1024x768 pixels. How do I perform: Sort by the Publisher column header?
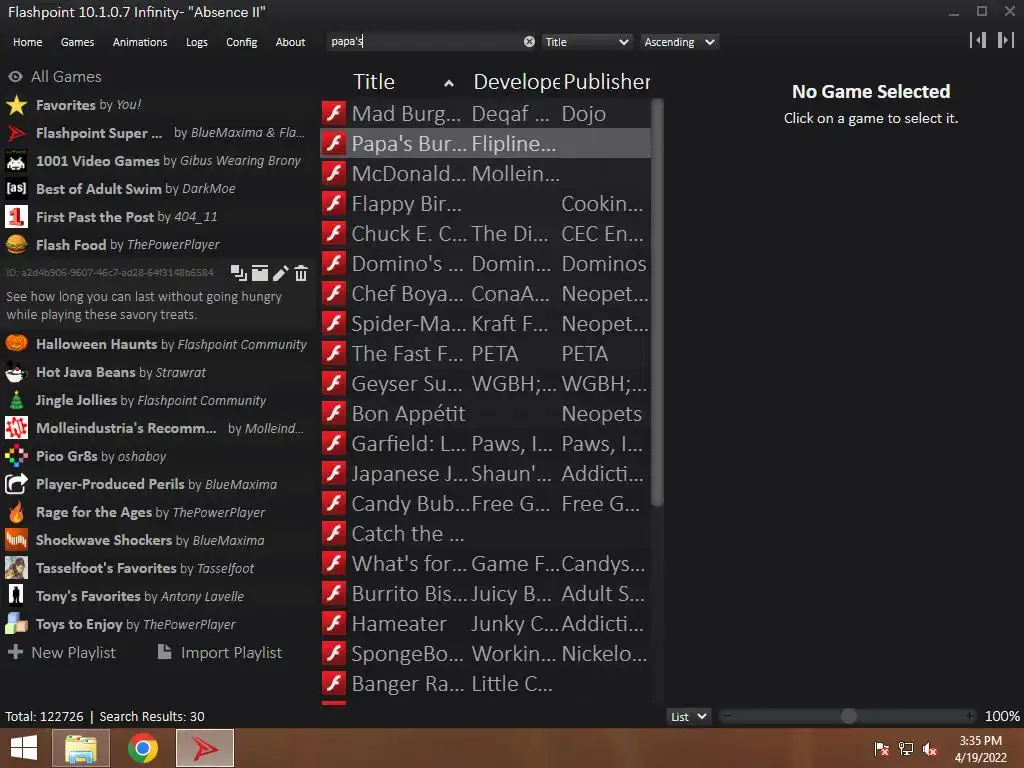606,82
